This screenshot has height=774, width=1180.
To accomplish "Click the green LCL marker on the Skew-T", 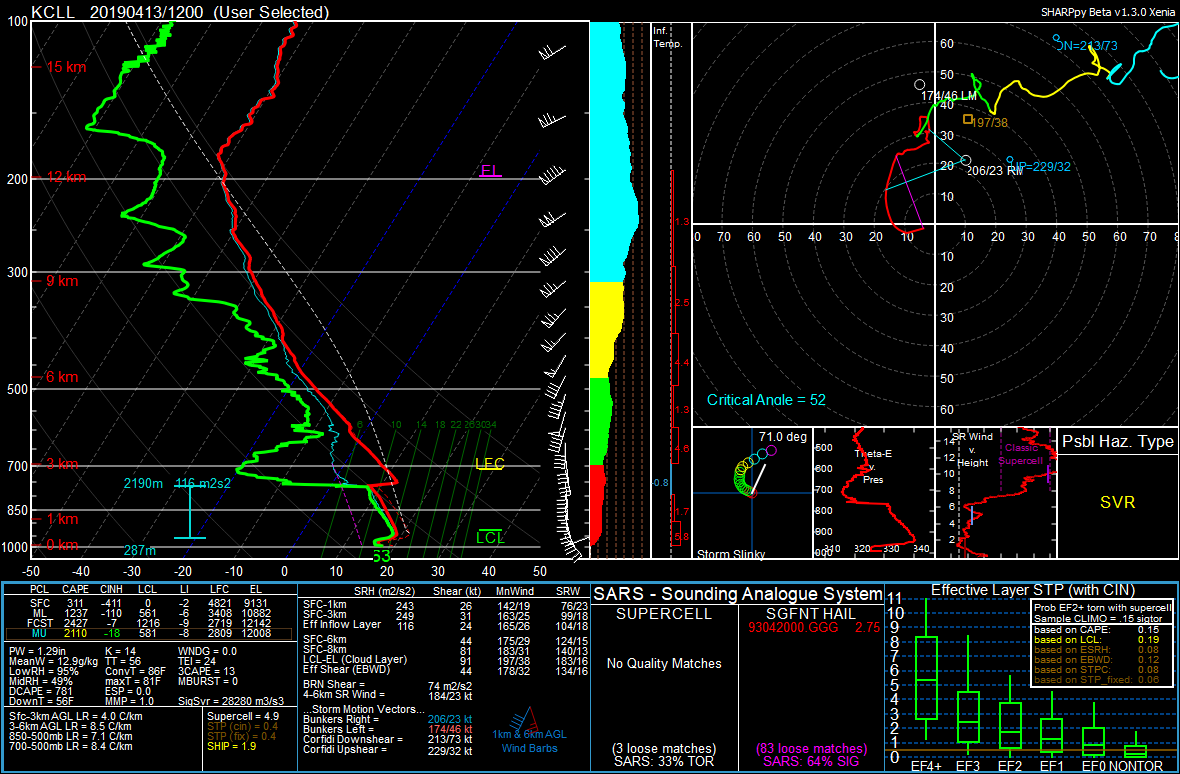I will point(491,537).
